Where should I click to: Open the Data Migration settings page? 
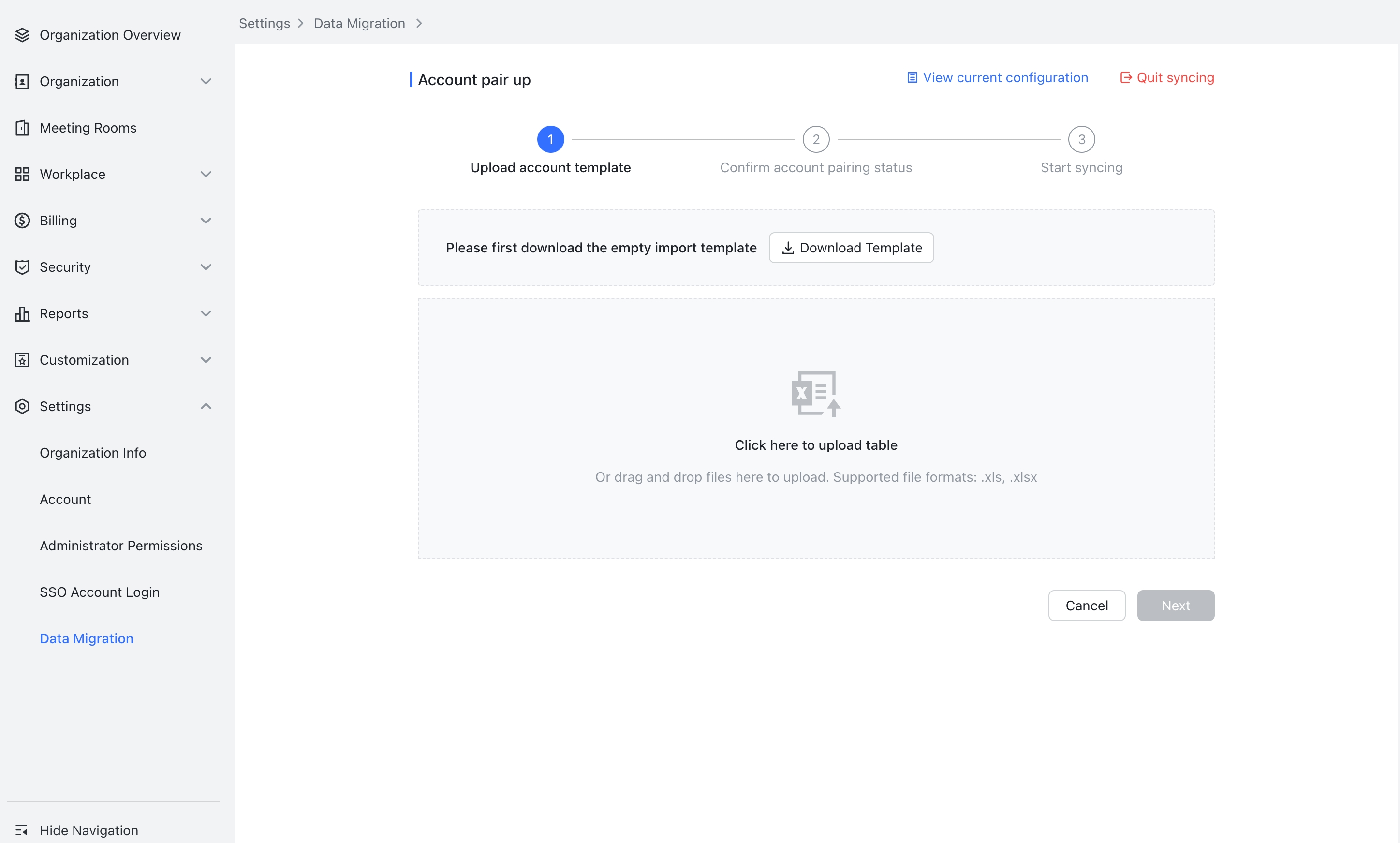(x=86, y=638)
